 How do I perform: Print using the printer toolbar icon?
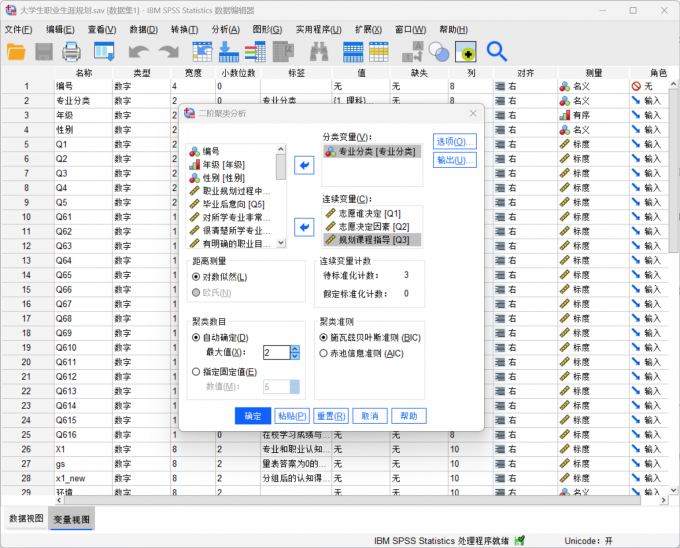click(x=72, y=52)
